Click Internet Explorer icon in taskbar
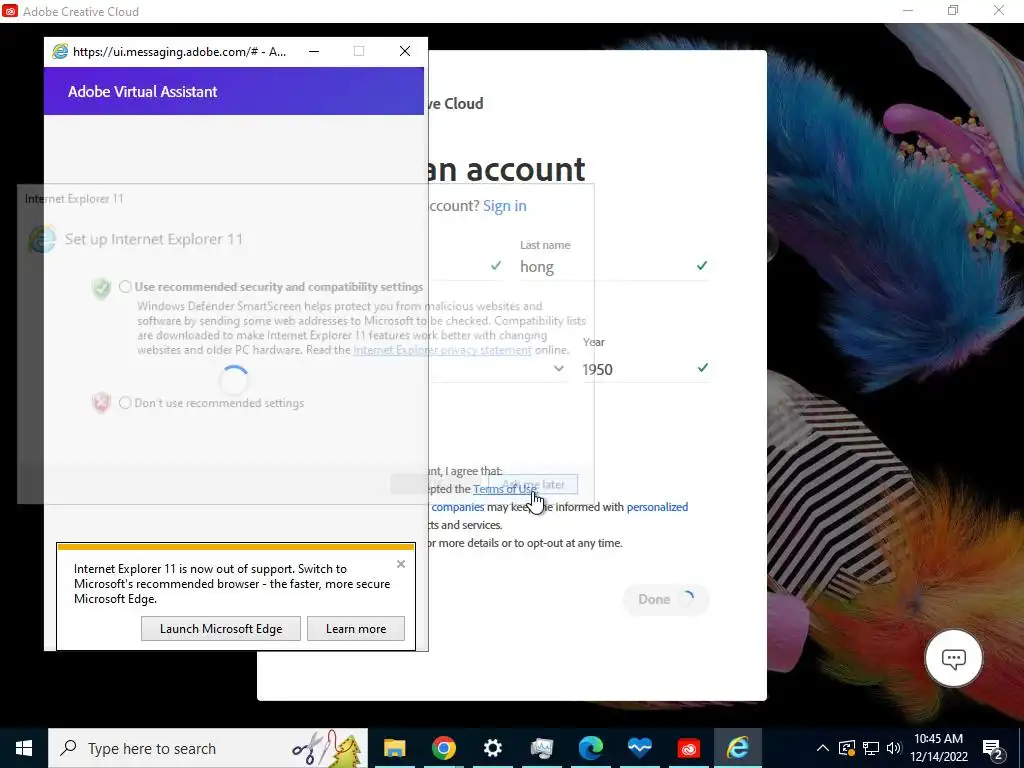 pos(737,748)
